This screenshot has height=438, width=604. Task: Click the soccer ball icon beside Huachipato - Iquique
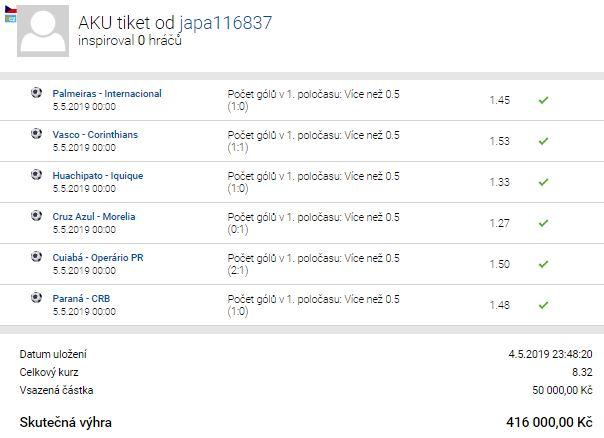click(36, 175)
